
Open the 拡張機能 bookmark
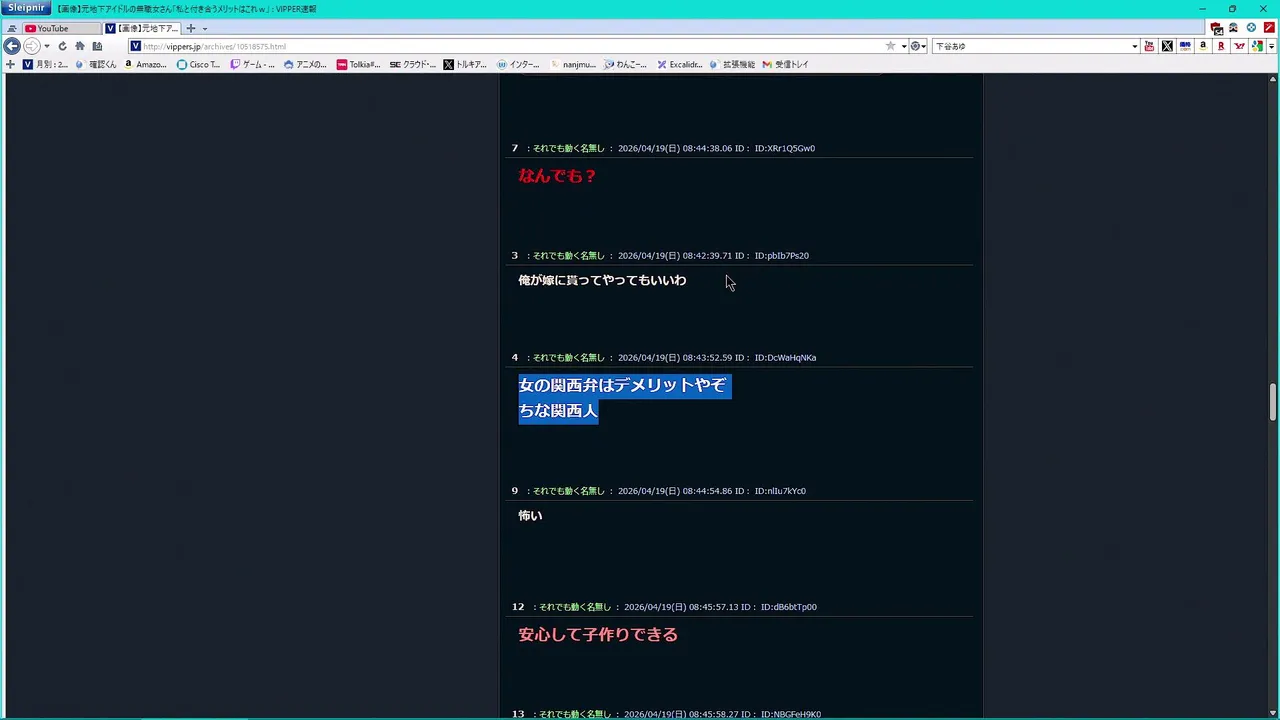coord(732,64)
